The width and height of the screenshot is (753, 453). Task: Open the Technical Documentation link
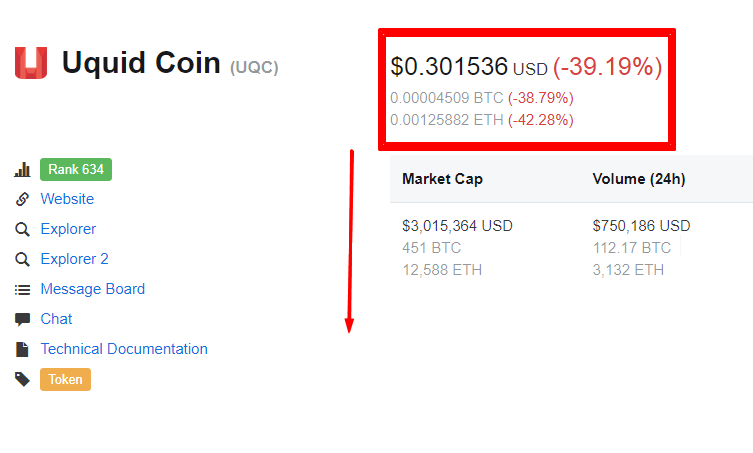point(124,349)
